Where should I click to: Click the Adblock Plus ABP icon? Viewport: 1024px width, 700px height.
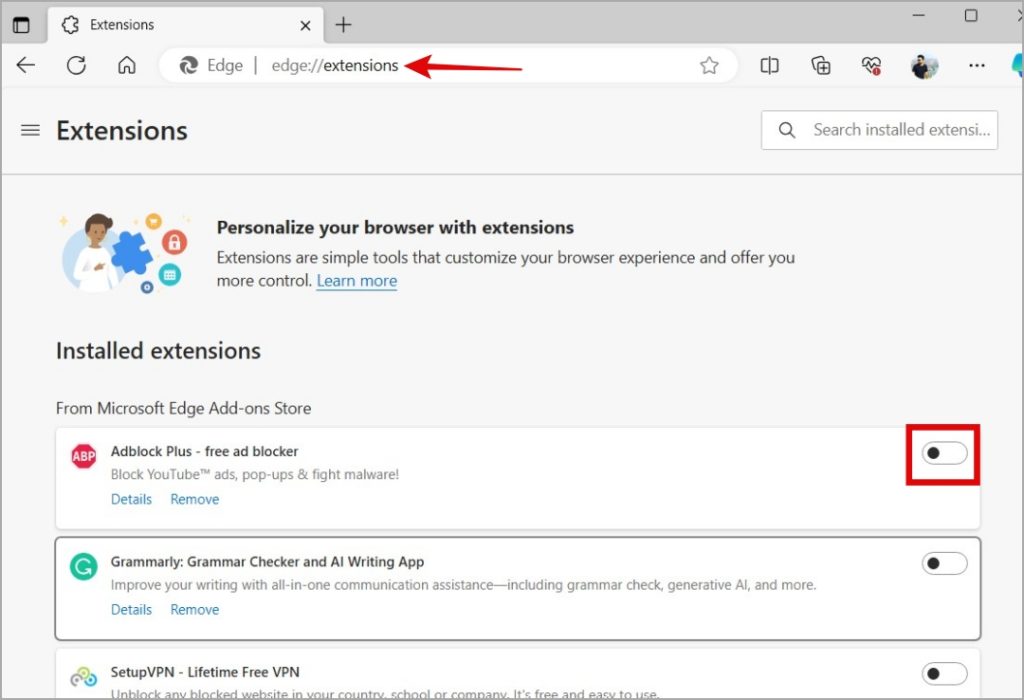point(84,456)
